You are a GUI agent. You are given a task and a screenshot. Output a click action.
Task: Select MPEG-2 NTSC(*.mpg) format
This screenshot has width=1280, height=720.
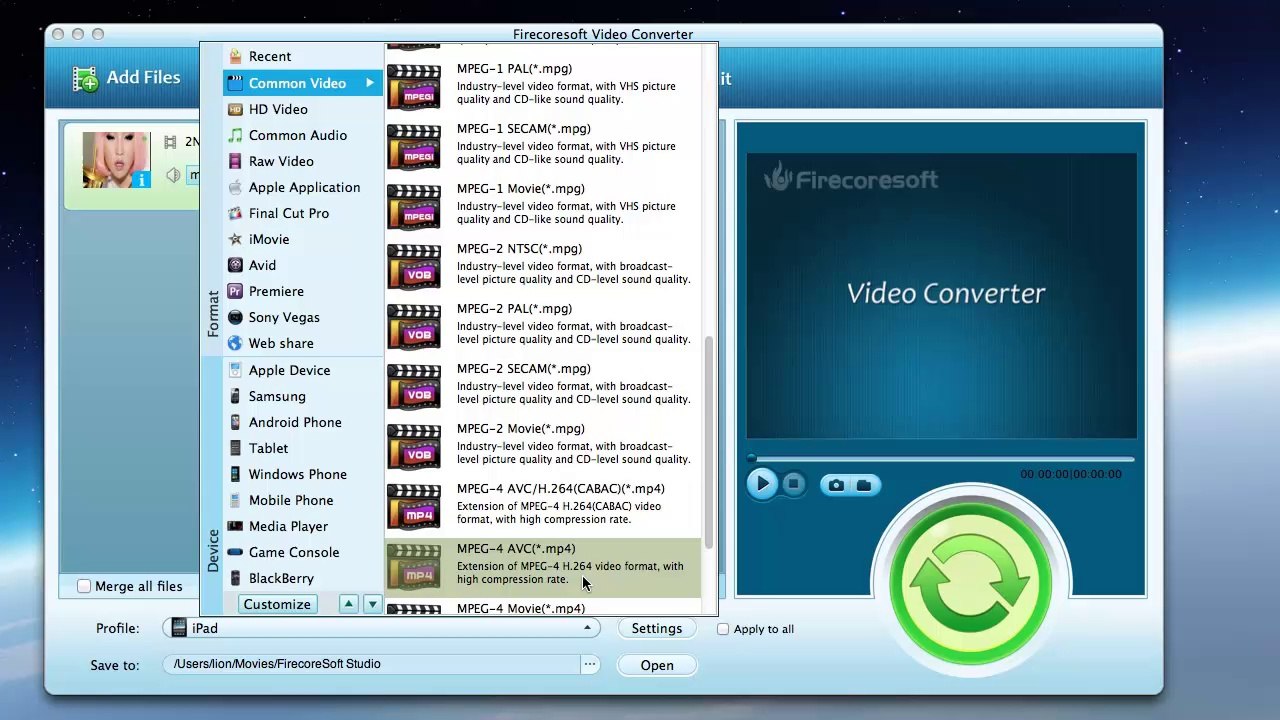coord(543,266)
